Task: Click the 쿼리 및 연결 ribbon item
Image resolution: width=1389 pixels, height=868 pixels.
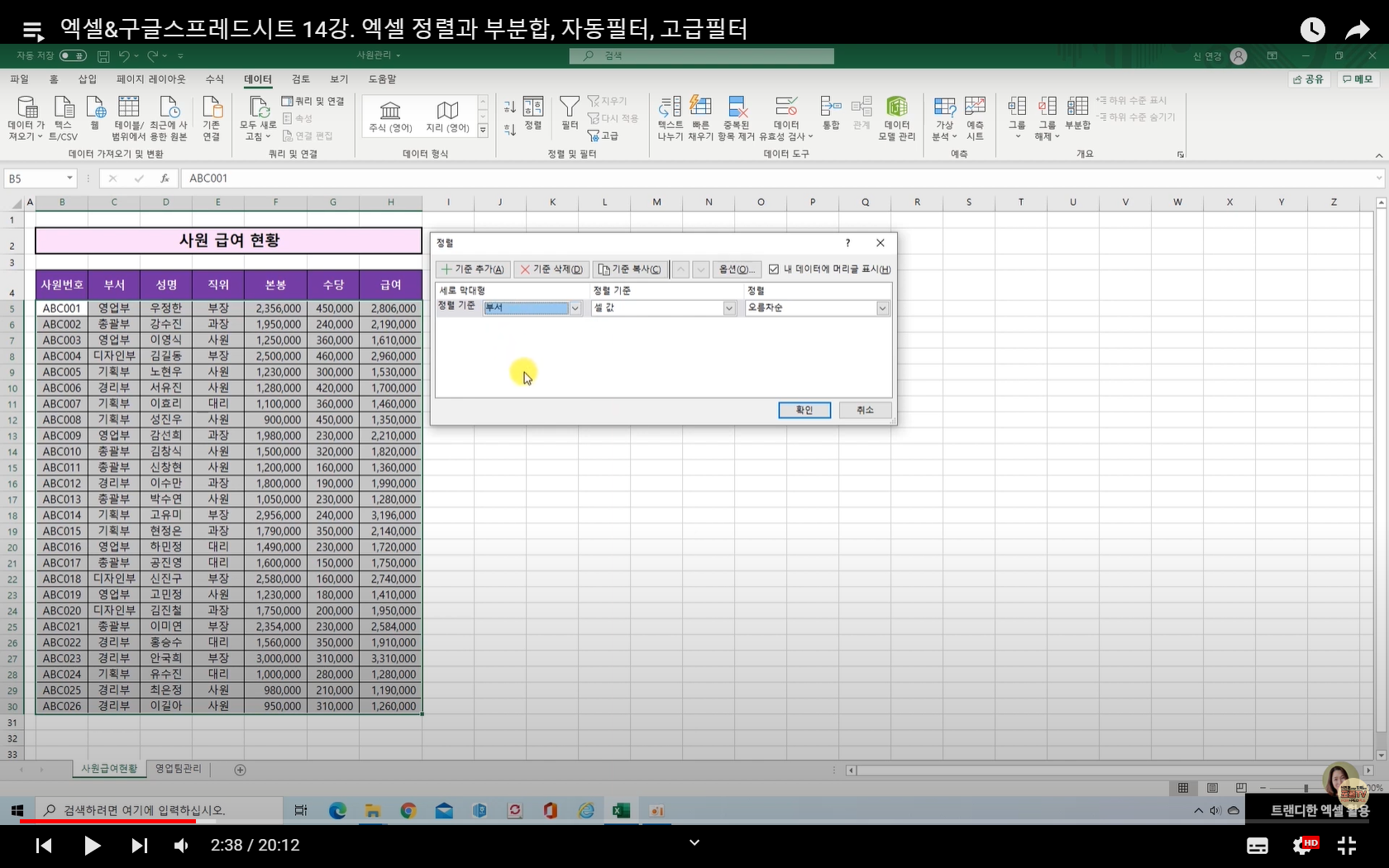Action: tap(313, 101)
